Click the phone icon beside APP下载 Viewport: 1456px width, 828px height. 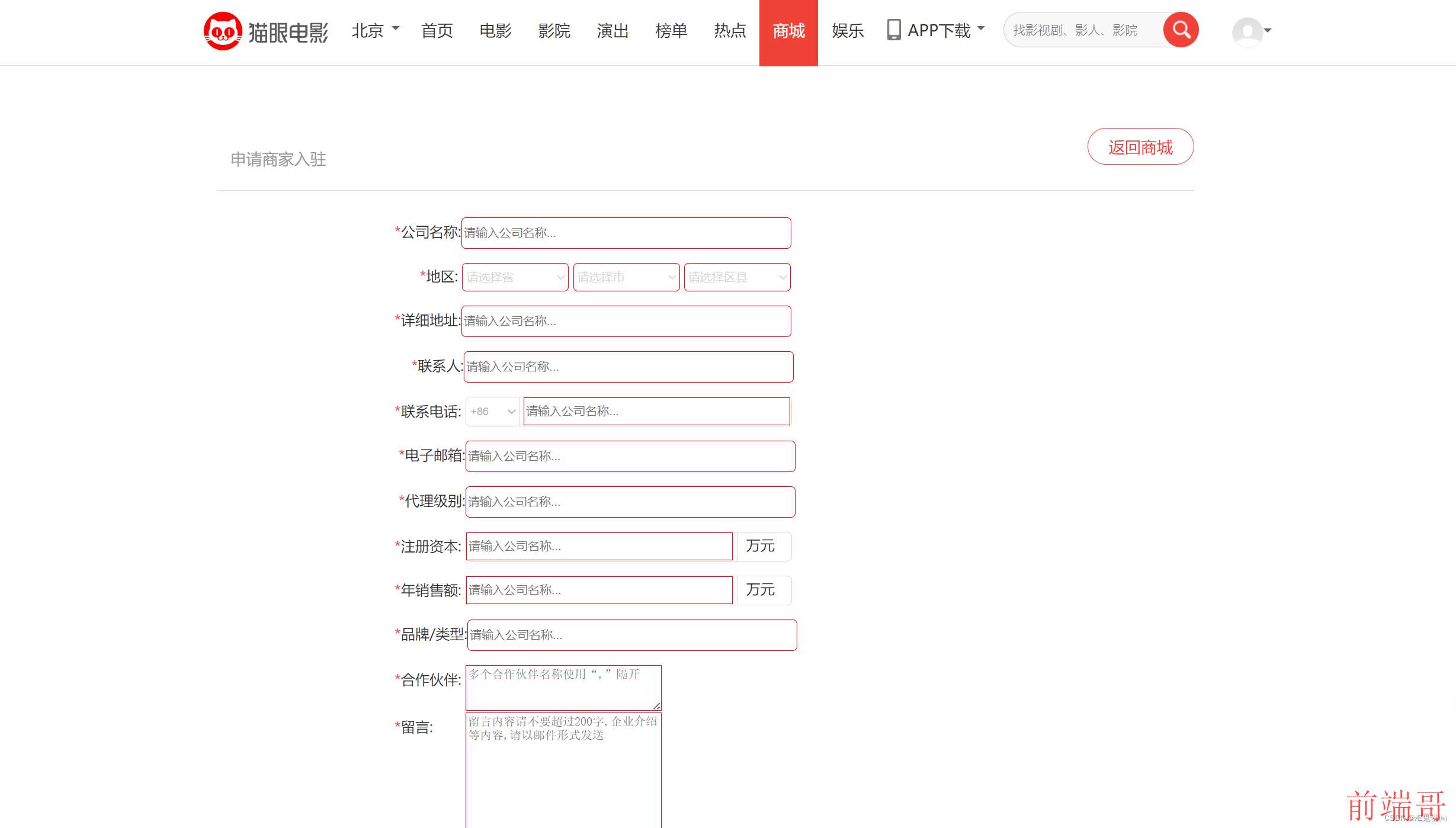coord(894,30)
